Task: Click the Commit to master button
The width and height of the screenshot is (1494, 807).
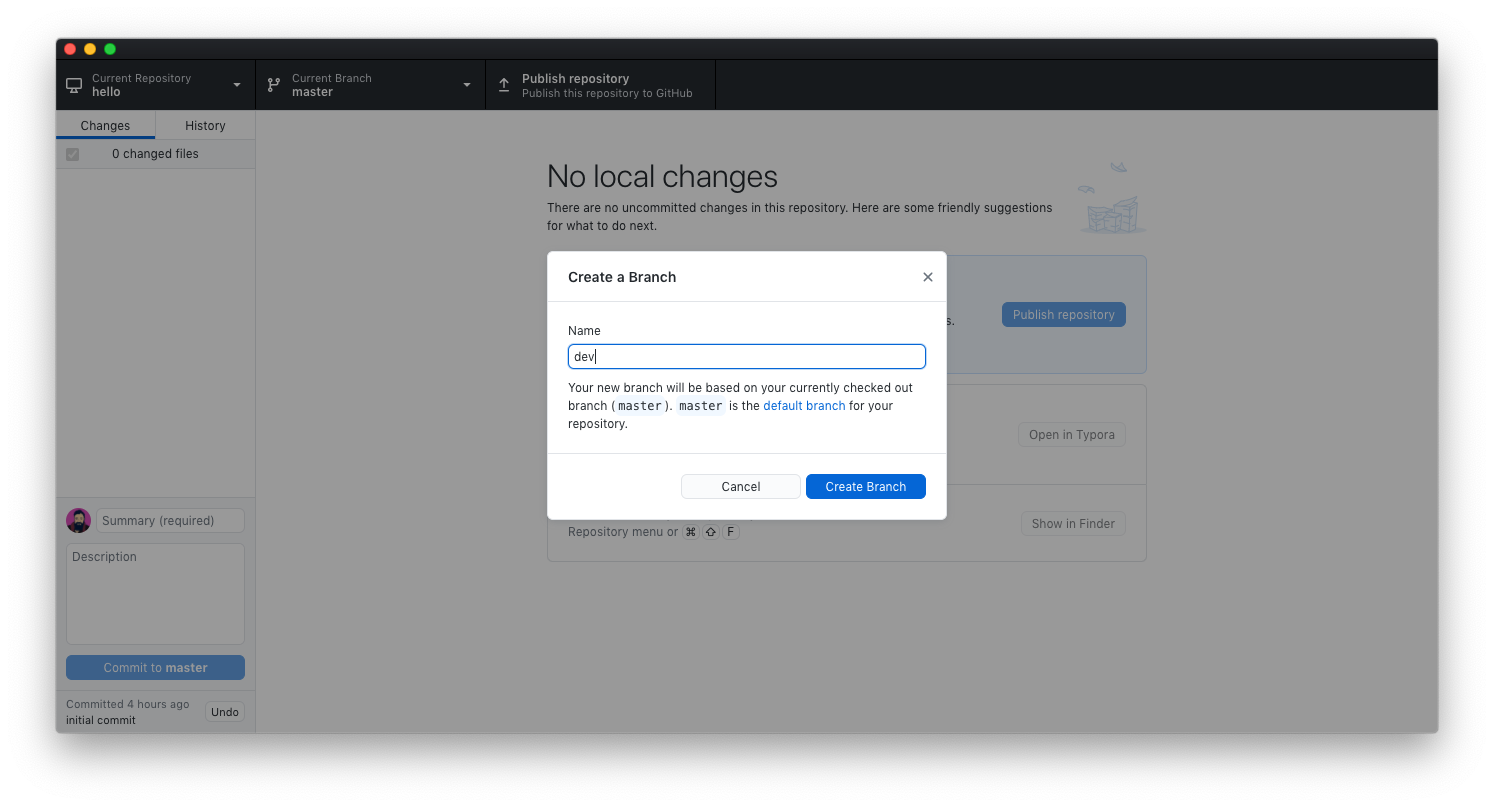Action: pyautogui.click(x=155, y=667)
